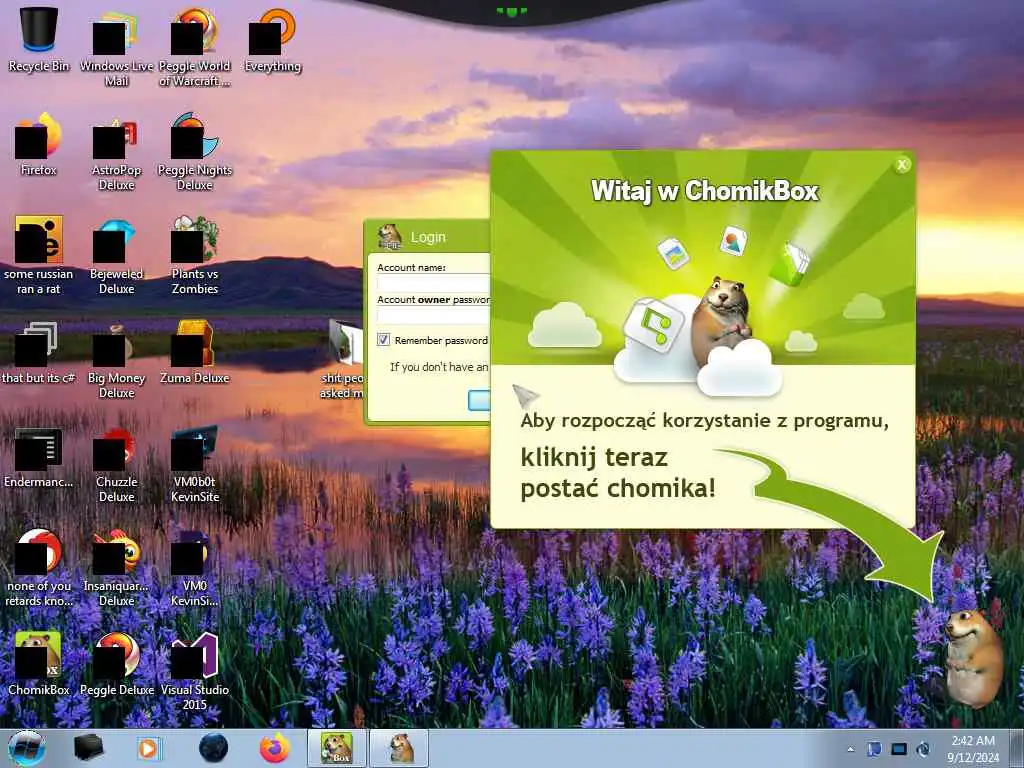This screenshot has width=1024, height=768.
Task: Show hidden system tray icons
Action: click(x=850, y=749)
